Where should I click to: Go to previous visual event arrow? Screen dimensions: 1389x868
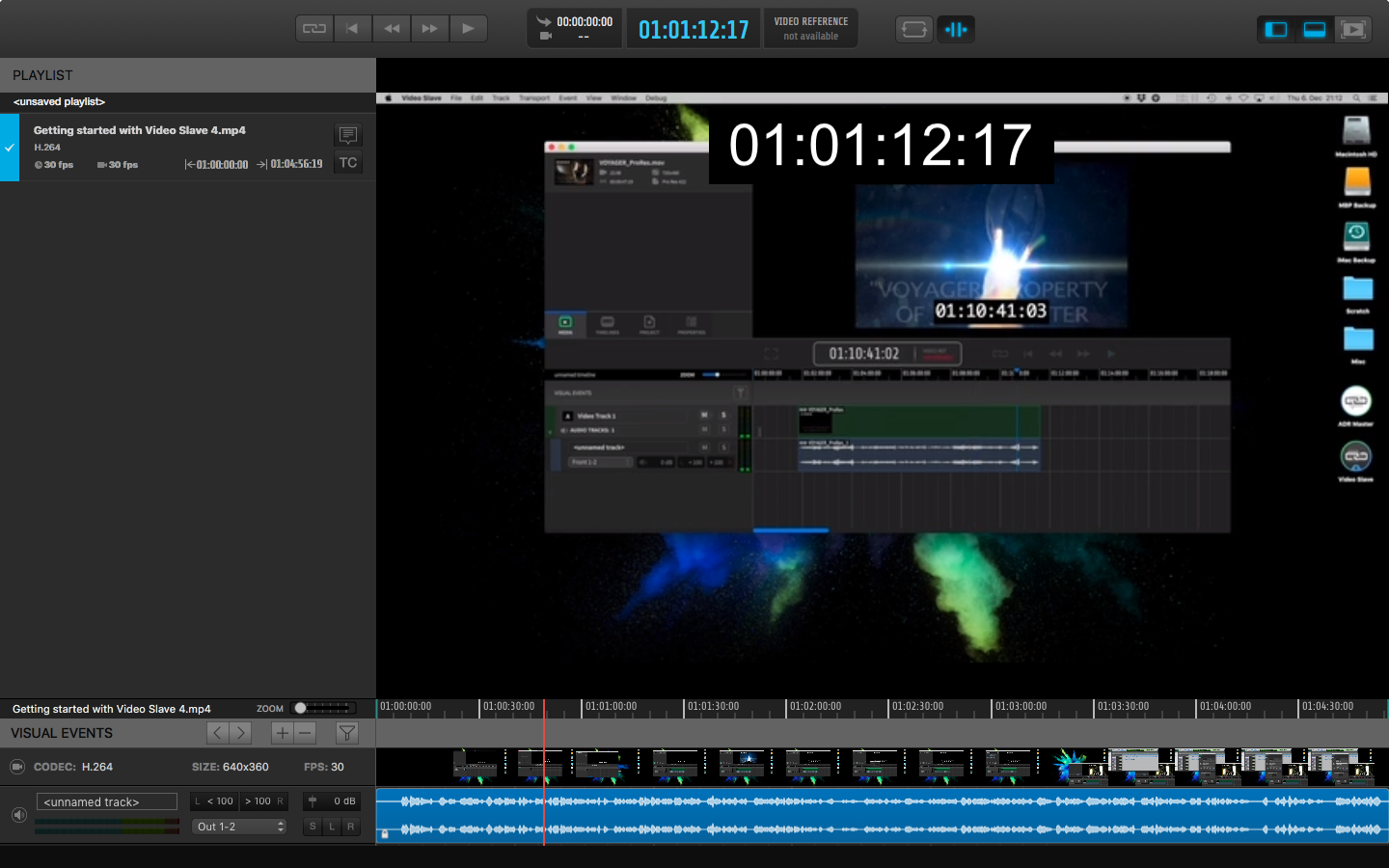coord(218,733)
